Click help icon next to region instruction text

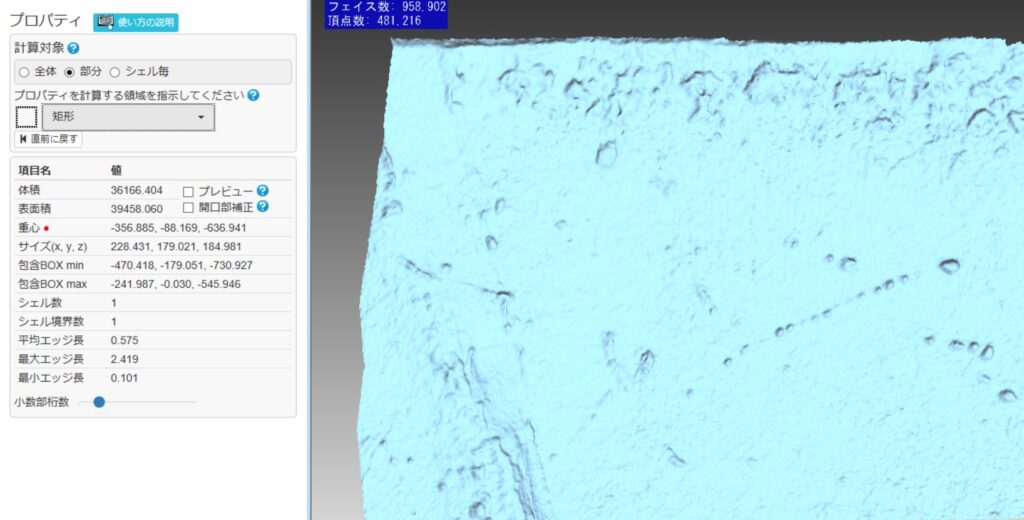pyautogui.click(x=253, y=95)
